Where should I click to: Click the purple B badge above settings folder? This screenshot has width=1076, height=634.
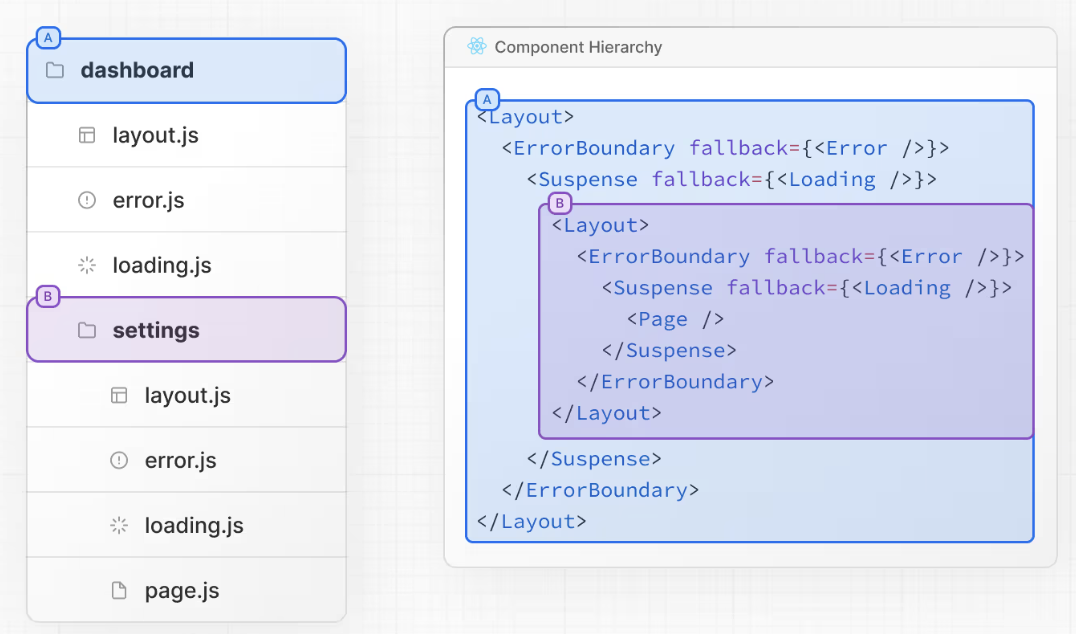pos(47,297)
